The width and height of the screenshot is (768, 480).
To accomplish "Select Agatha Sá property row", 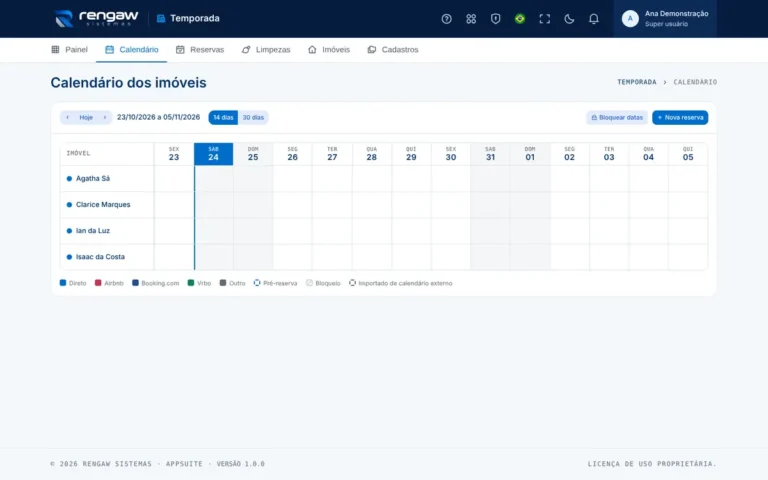I will (107, 179).
